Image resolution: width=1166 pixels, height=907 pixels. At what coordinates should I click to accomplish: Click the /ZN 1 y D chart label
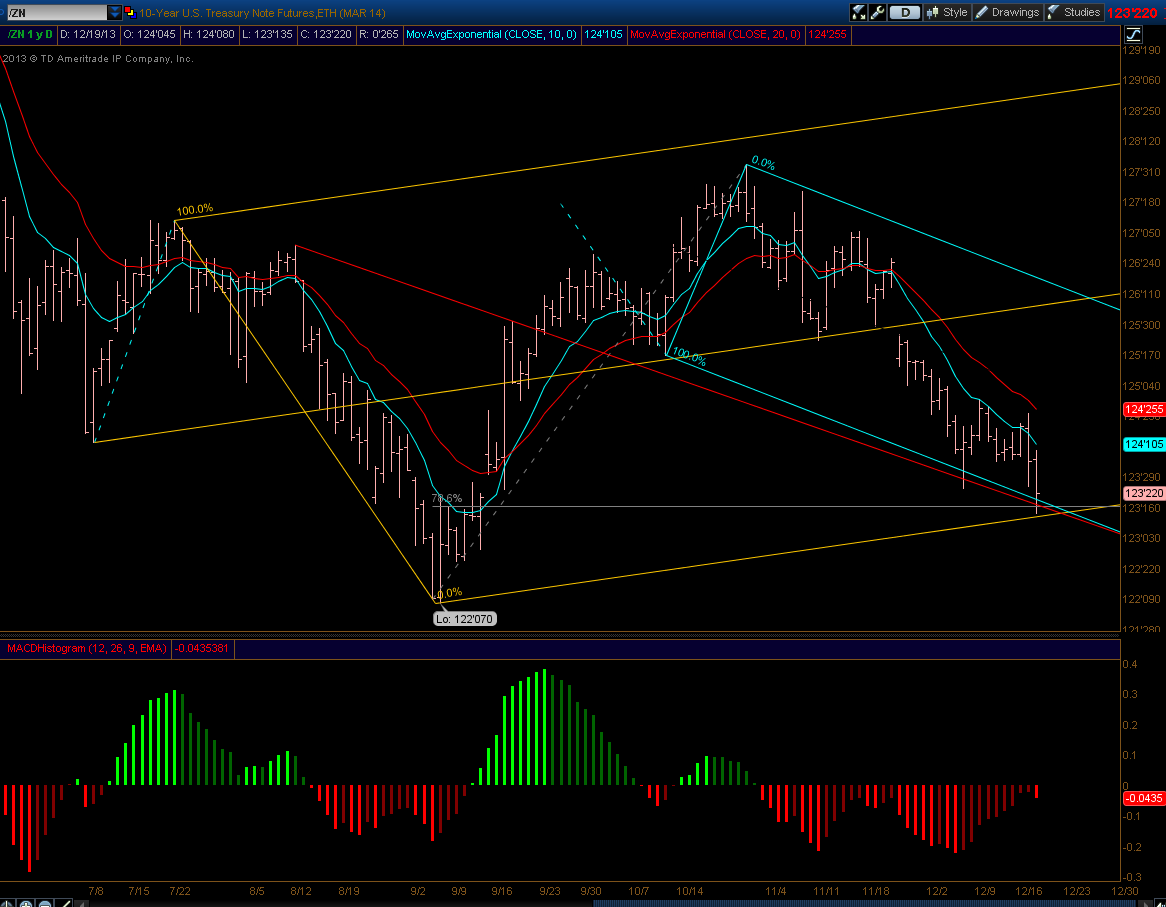[x=30, y=34]
